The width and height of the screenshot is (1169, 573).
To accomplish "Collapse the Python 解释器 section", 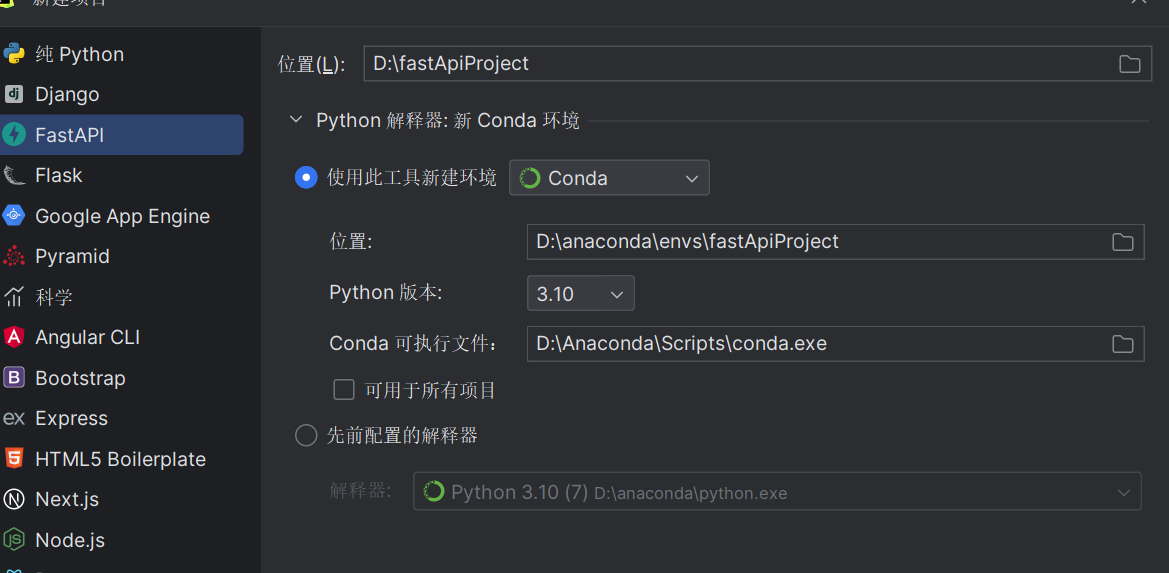I will pyautogui.click(x=296, y=120).
